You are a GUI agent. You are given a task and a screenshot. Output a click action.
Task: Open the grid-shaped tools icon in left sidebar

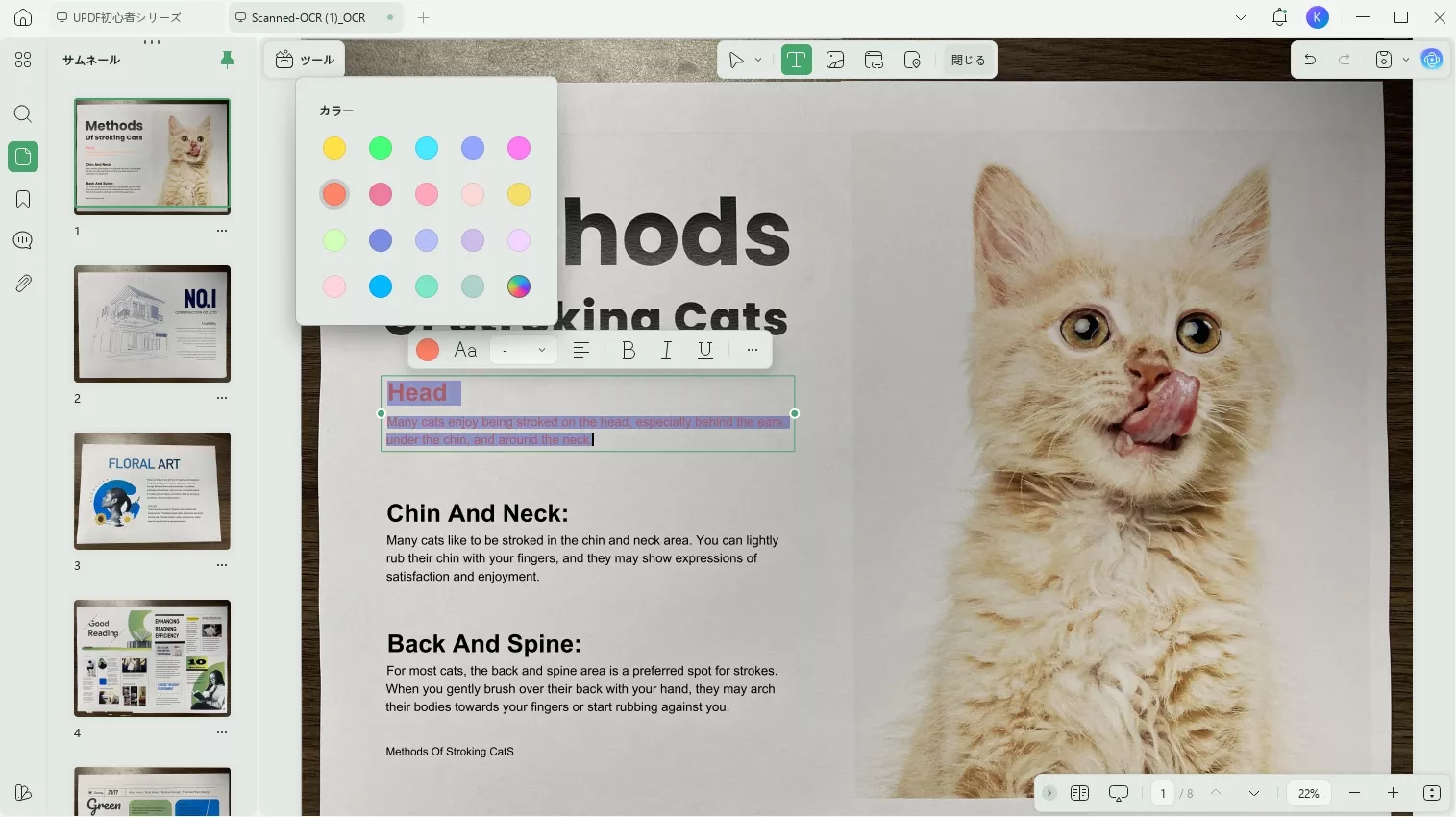(x=23, y=60)
